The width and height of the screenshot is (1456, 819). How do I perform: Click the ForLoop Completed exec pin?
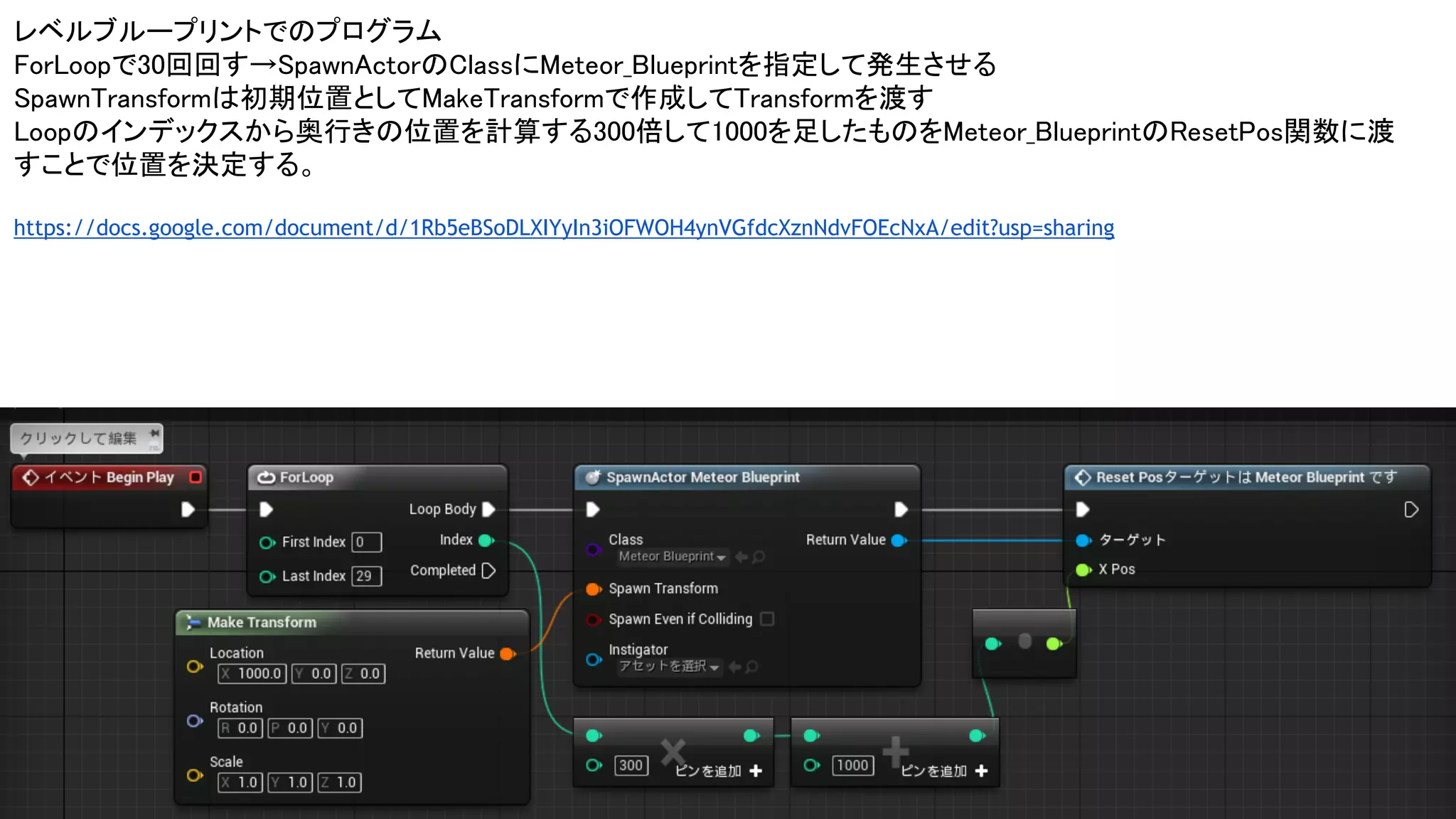point(488,570)
